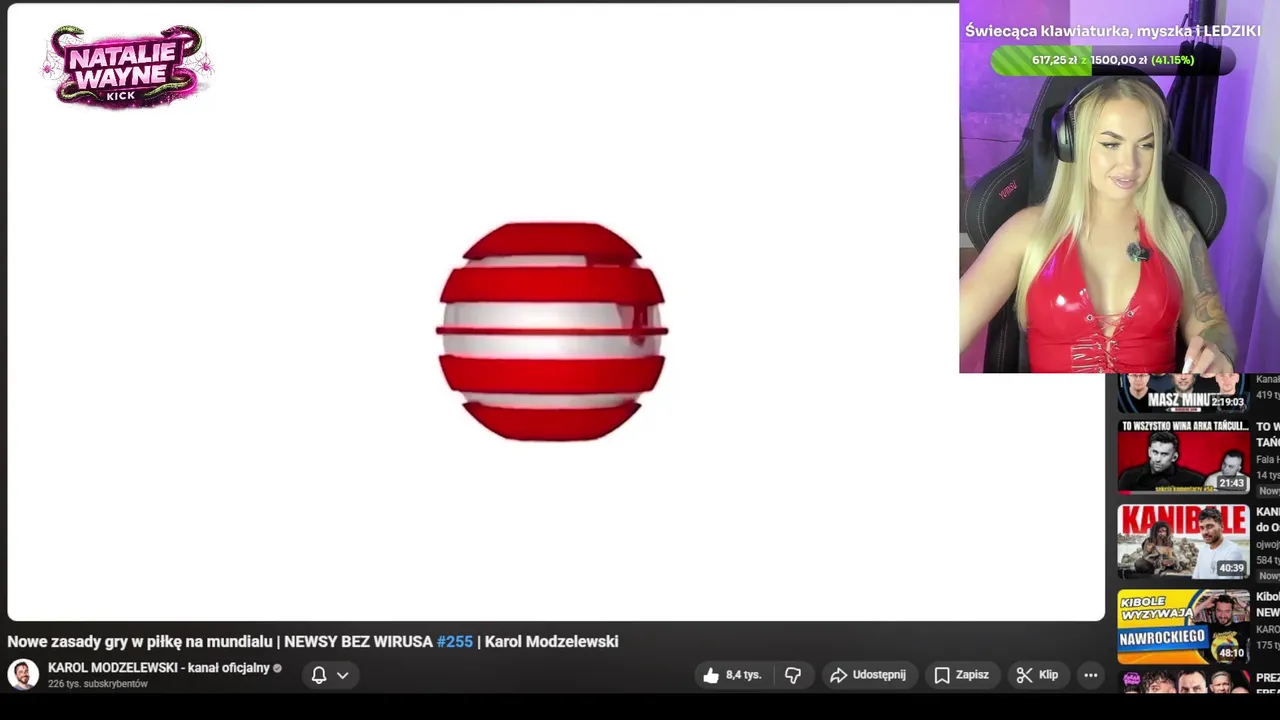Open Karol Modzelewski channel avatar
This screenshot has height=720, width=1280.
(23, 675)
